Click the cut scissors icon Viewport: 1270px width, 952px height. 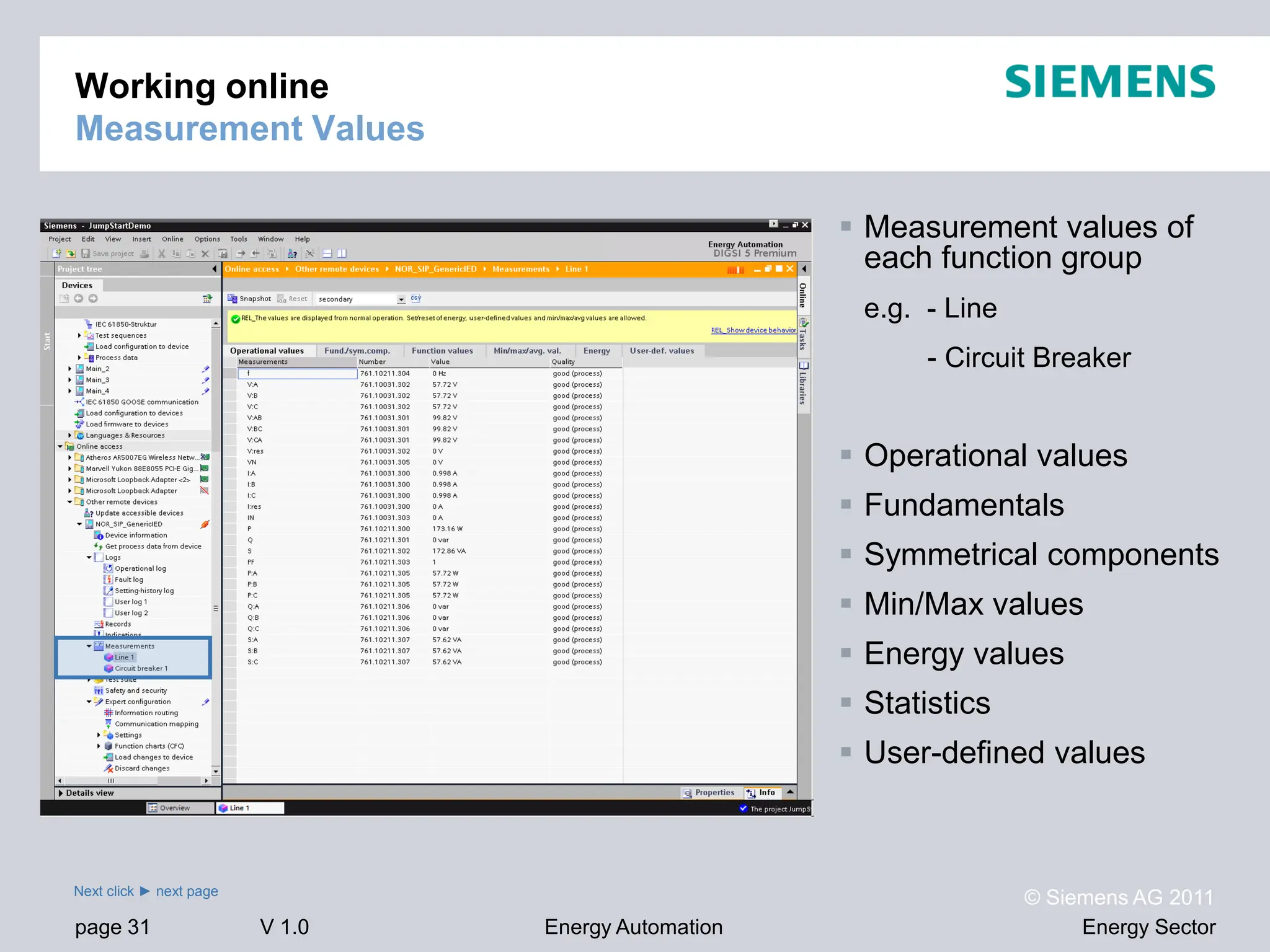(162, 253)
